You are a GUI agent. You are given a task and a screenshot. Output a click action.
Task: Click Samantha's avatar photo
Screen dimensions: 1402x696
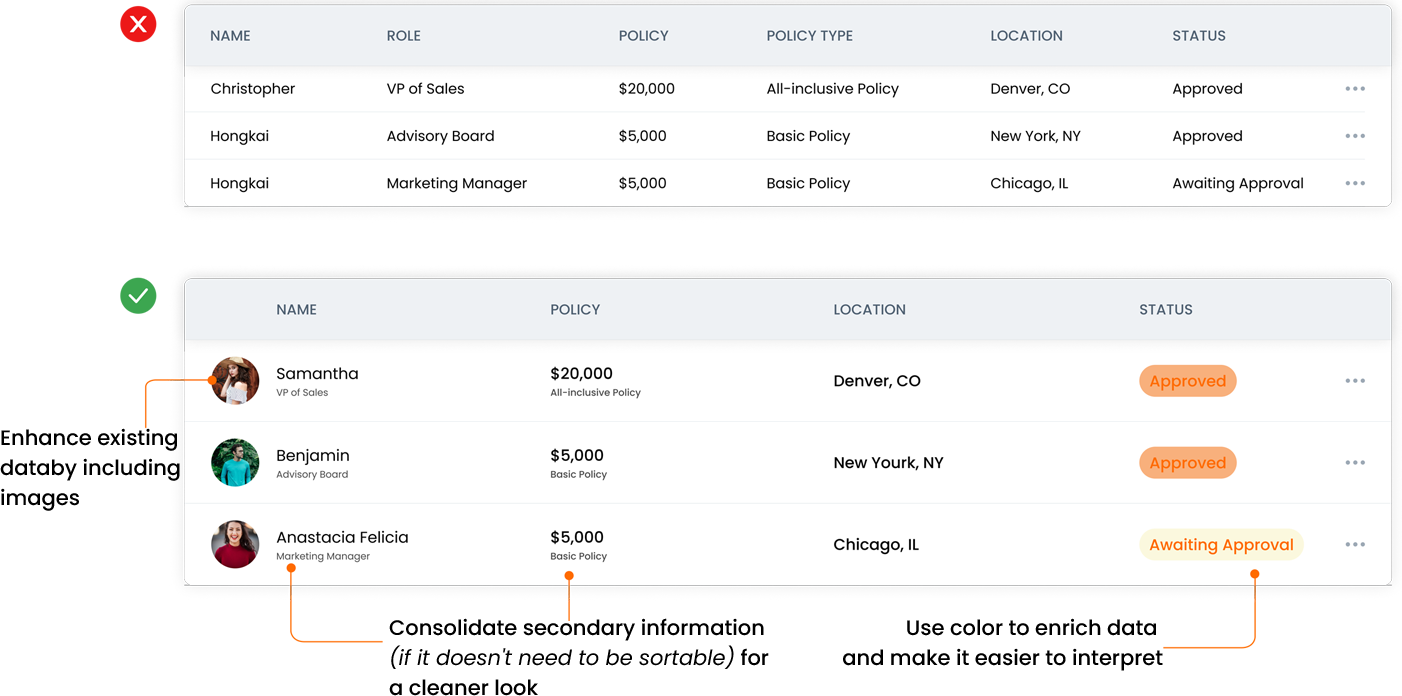coord(235,381)
